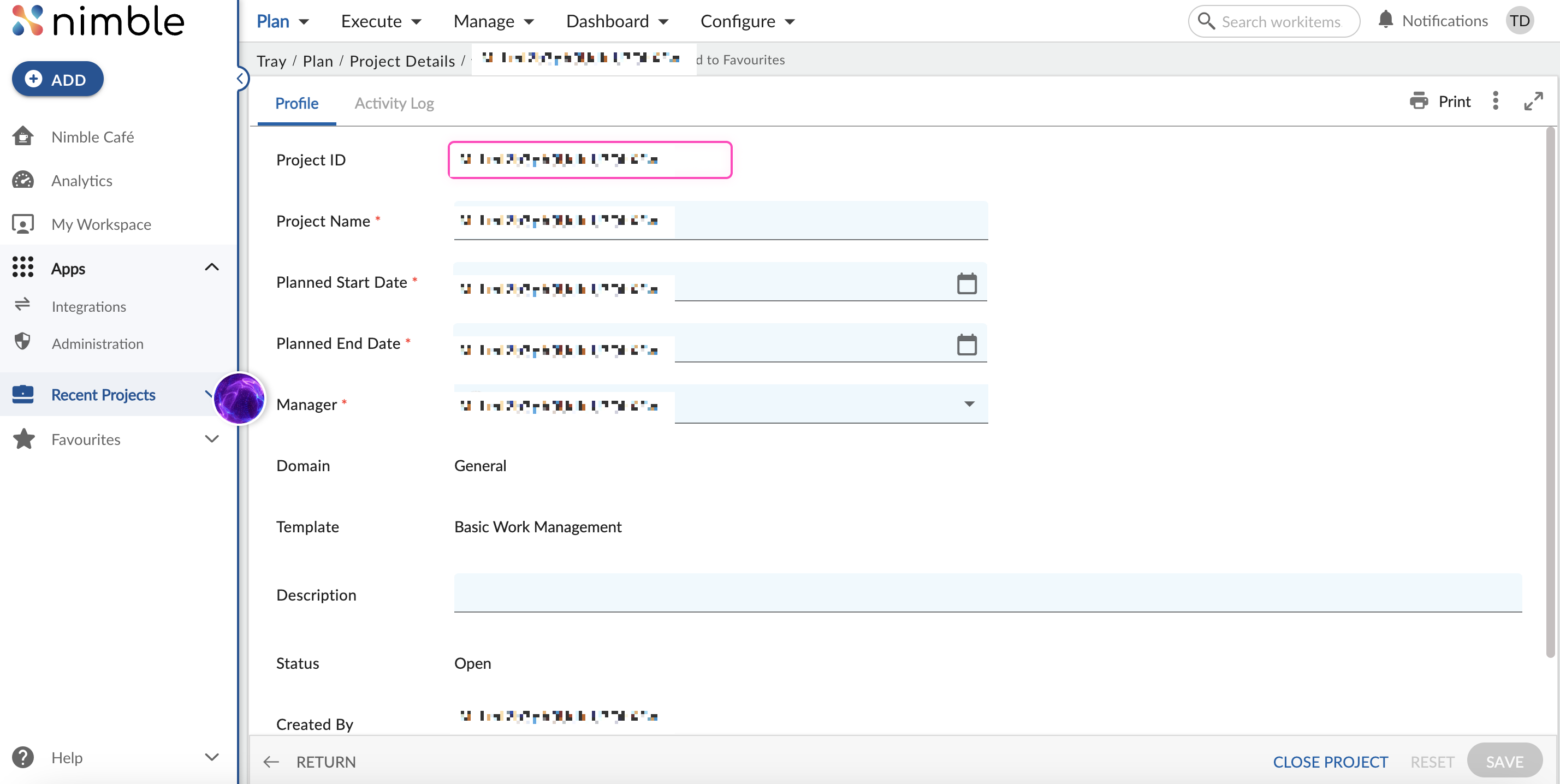The image size is (1560, 784).
Task: Open Nimble Café from sidebar
Action: [x=93, y=137]
